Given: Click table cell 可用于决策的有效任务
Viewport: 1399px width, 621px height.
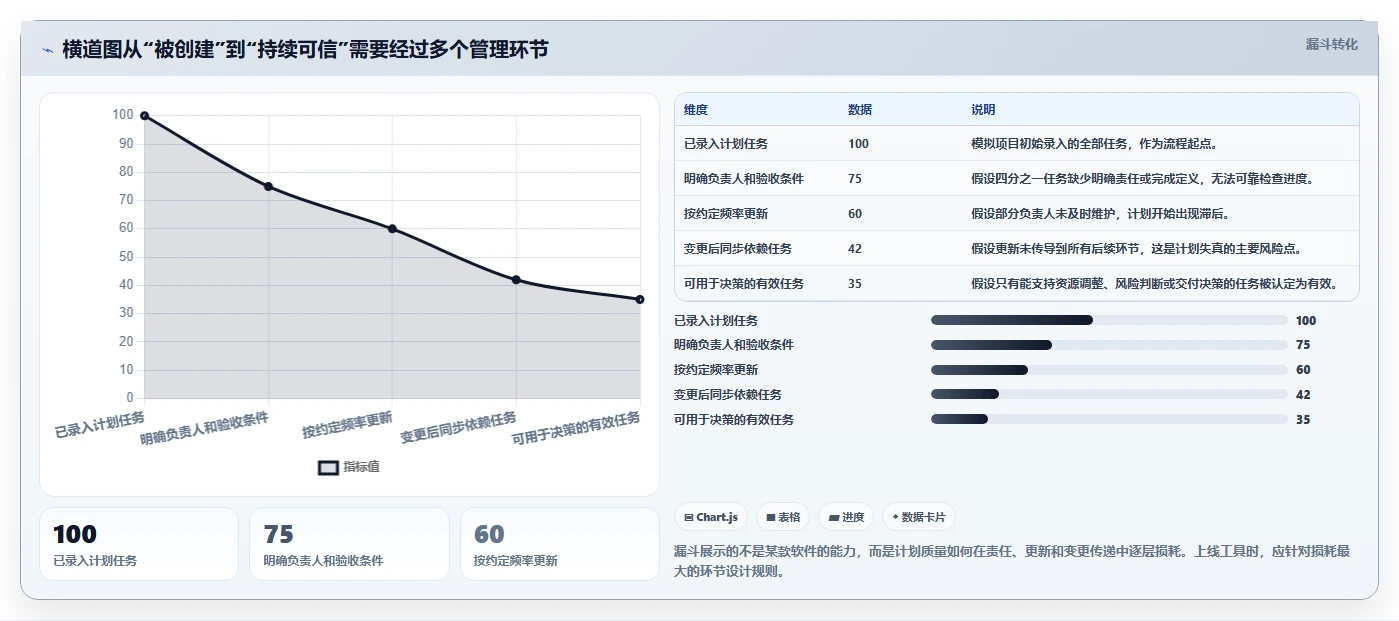Looking at the screenshot, I should 744,284.
